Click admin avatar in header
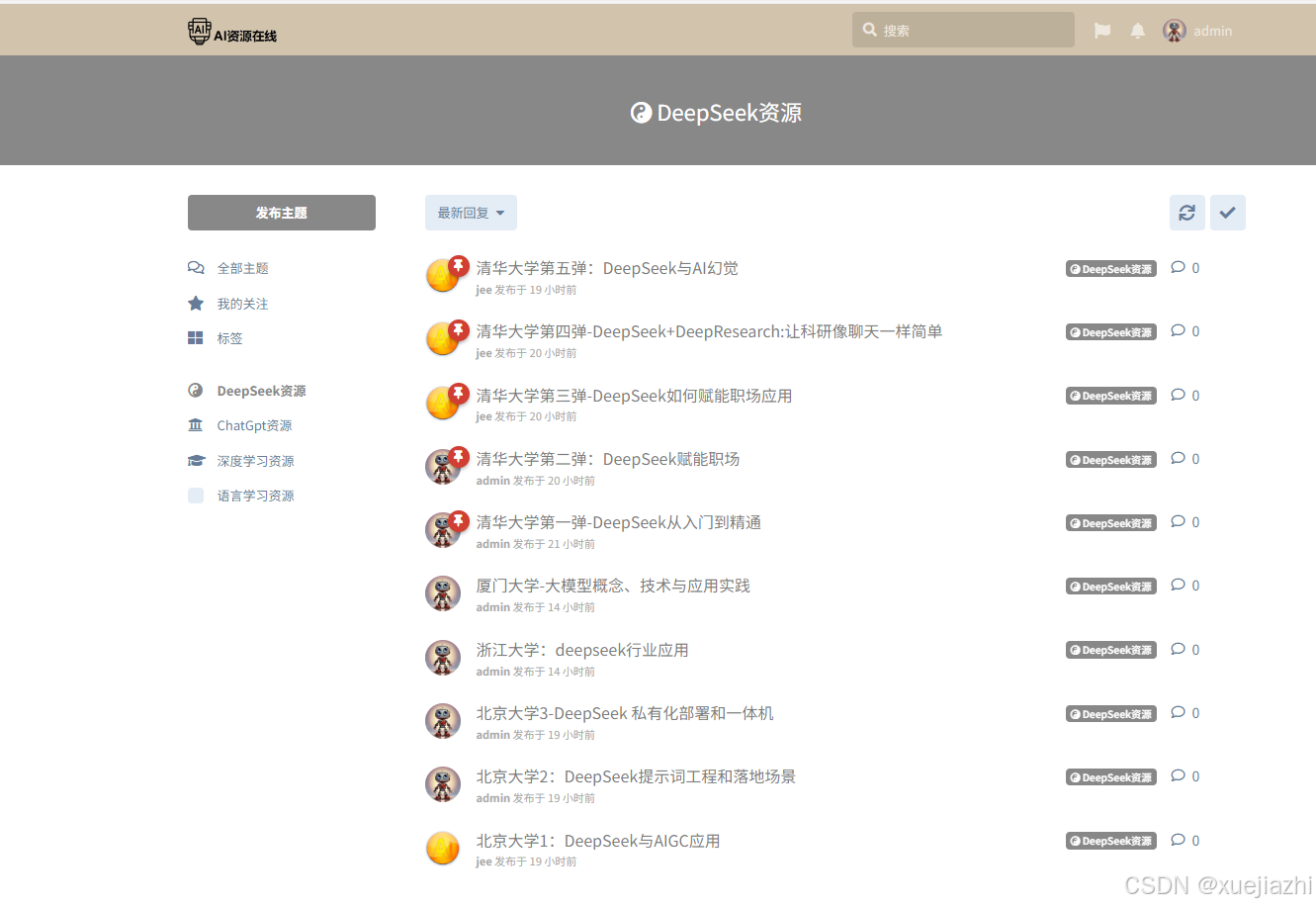Image resolution: width=1316 pixels, height=907 pixels. click(1175, 31)
